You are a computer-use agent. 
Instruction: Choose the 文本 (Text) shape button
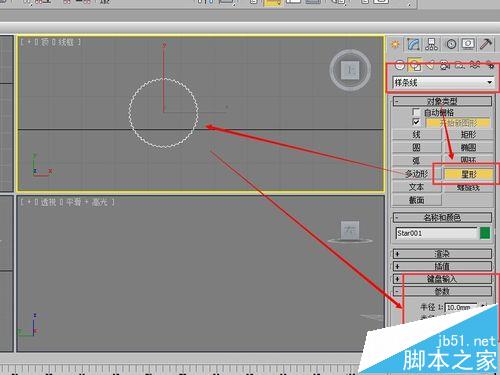pyautogui.click(x=417, y=187)
